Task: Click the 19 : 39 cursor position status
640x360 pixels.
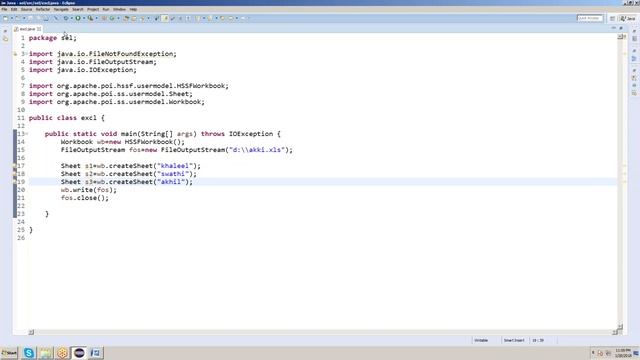Action: [538, 340]
